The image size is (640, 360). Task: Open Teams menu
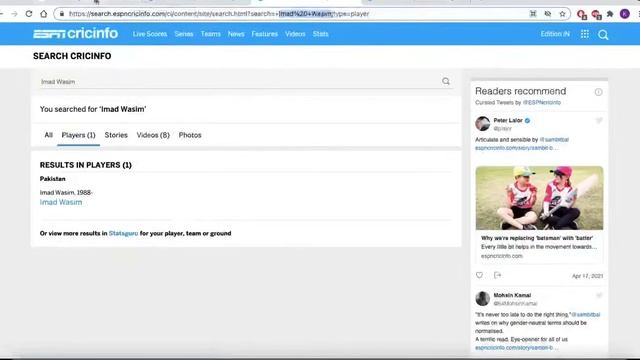211,34
